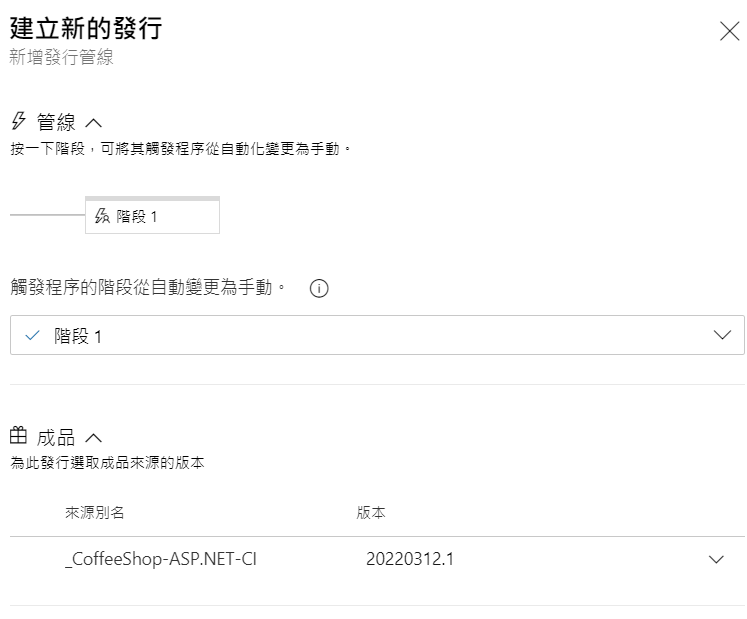747x619 pixels.
Task: Click the checkmark icon in the stage dropdown
Action: coord(32,336)
